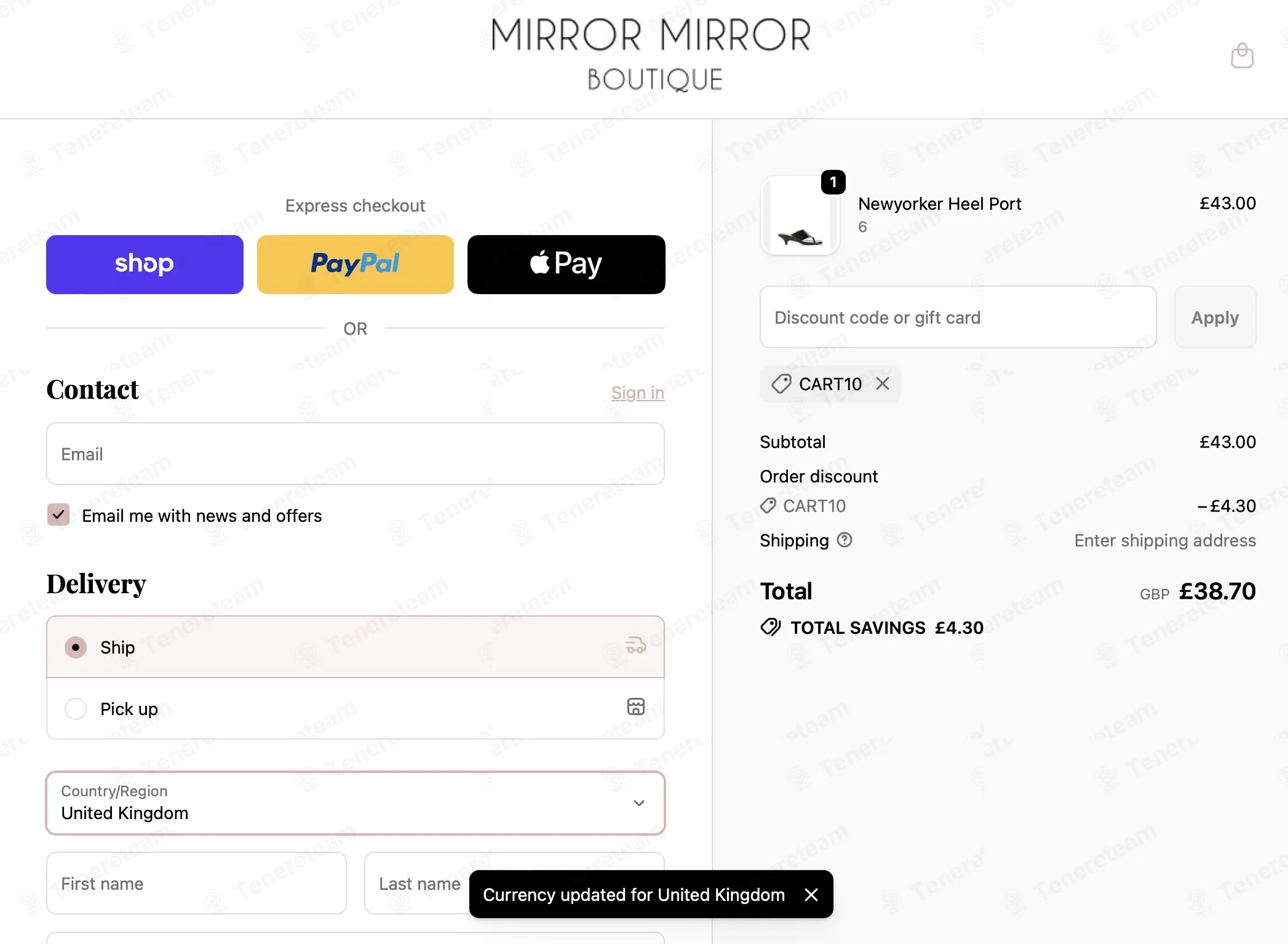Viewport: 1288px width, 944px height.
Task: Click the Subtotal £43.00 value
Action: 1227,442
